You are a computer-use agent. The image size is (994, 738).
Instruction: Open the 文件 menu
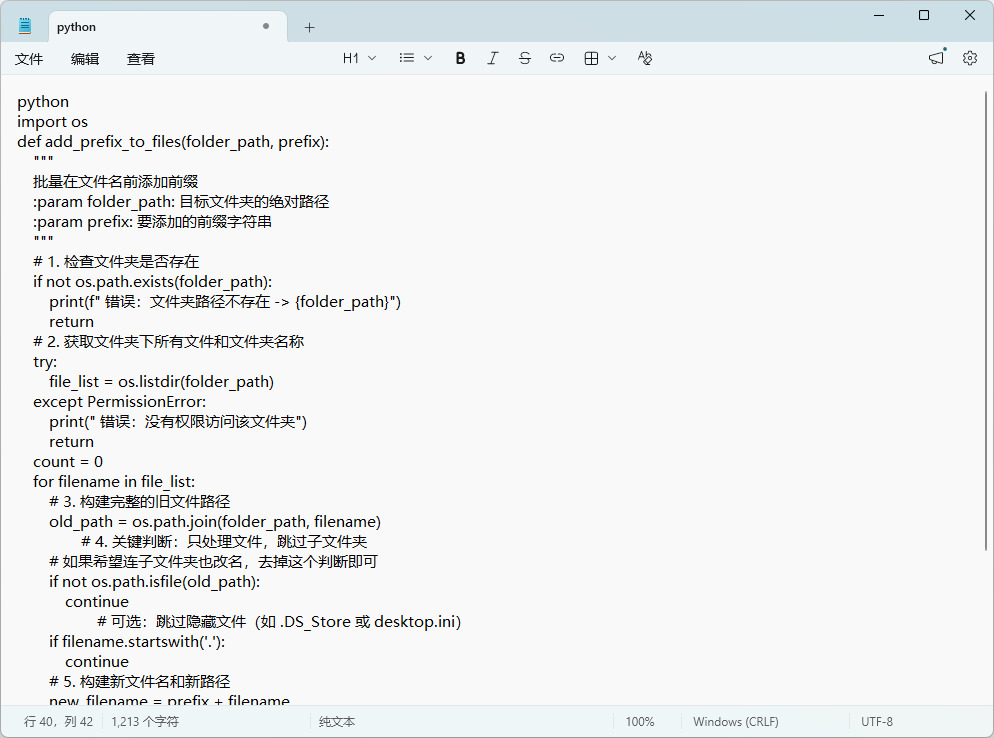[29, 59]
